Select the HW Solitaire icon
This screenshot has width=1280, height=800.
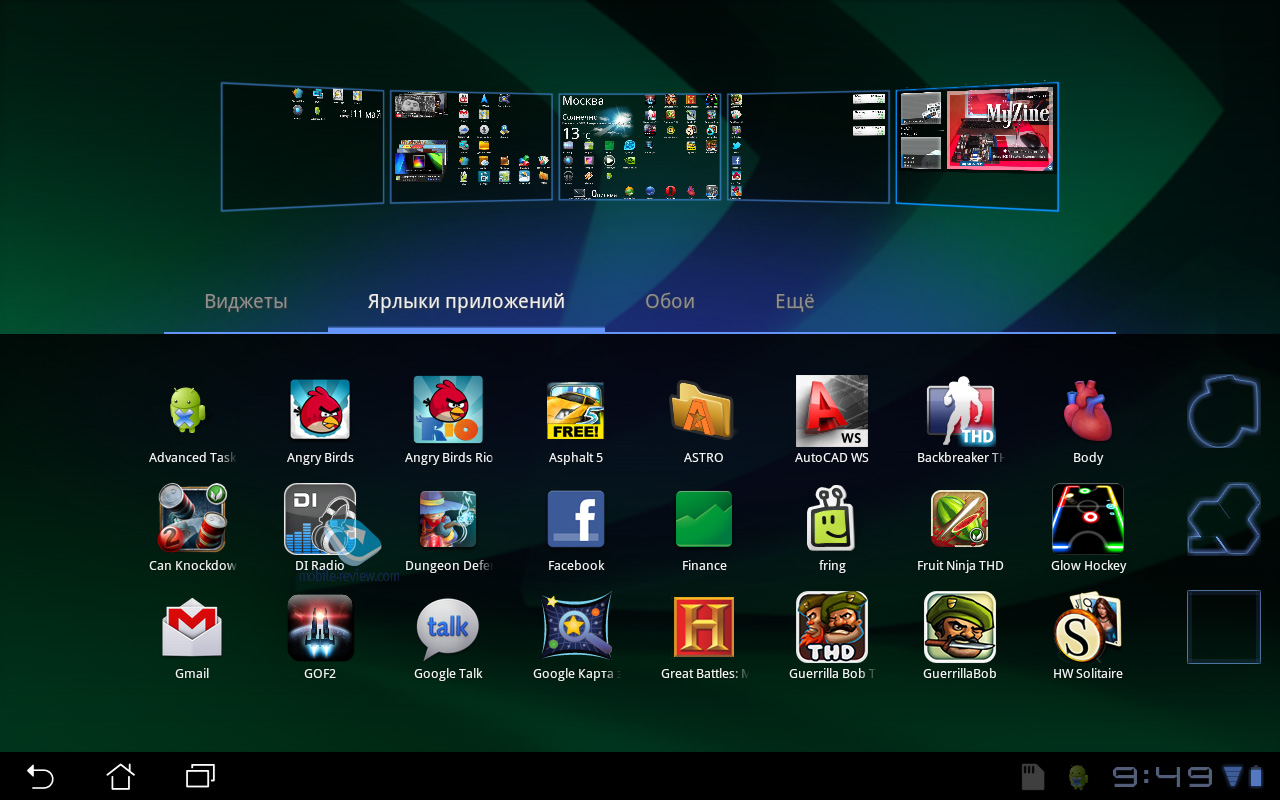(1088, 626)
